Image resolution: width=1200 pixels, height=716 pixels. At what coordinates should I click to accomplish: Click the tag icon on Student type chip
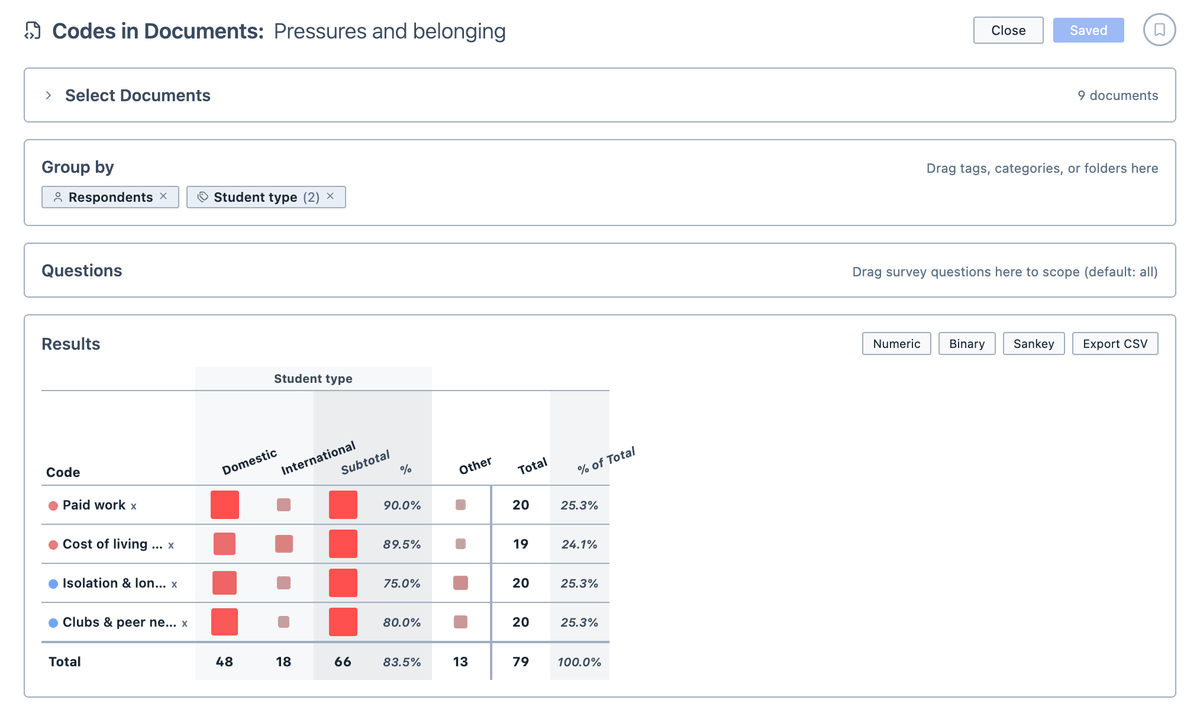203,197
